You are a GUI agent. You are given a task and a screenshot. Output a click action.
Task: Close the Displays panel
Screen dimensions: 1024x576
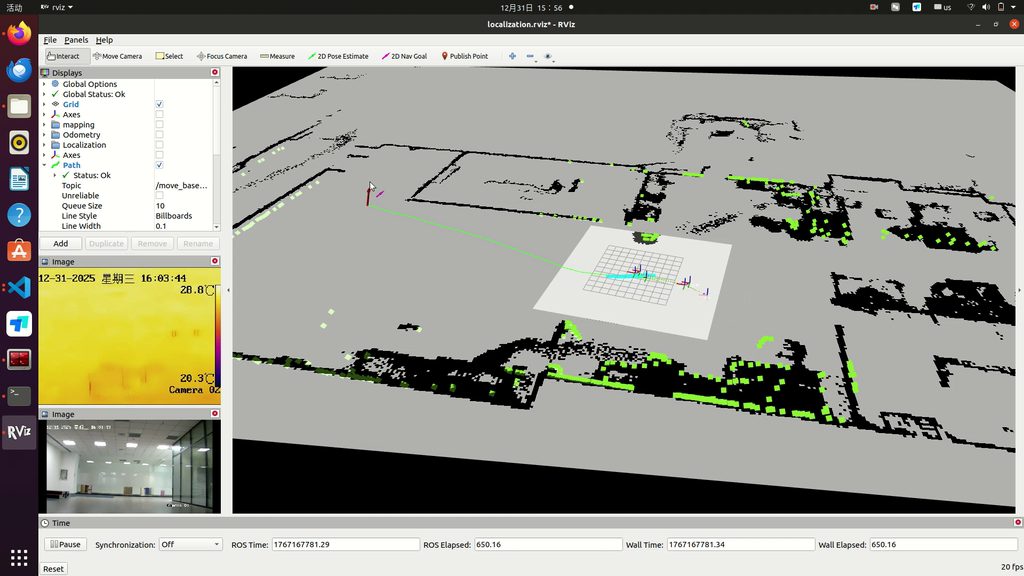pyautogui.click(x=214, y=72)
